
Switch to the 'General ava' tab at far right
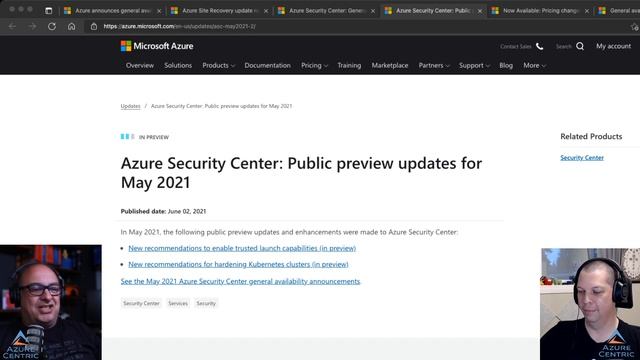click(x=618, y=11)
